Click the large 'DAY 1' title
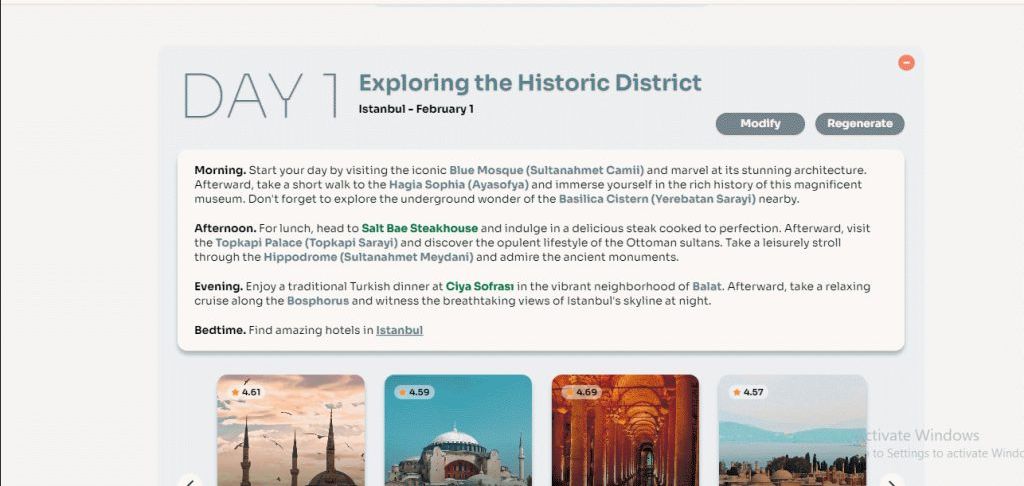Screen dimensions: 1024x486 coord(261,95)
